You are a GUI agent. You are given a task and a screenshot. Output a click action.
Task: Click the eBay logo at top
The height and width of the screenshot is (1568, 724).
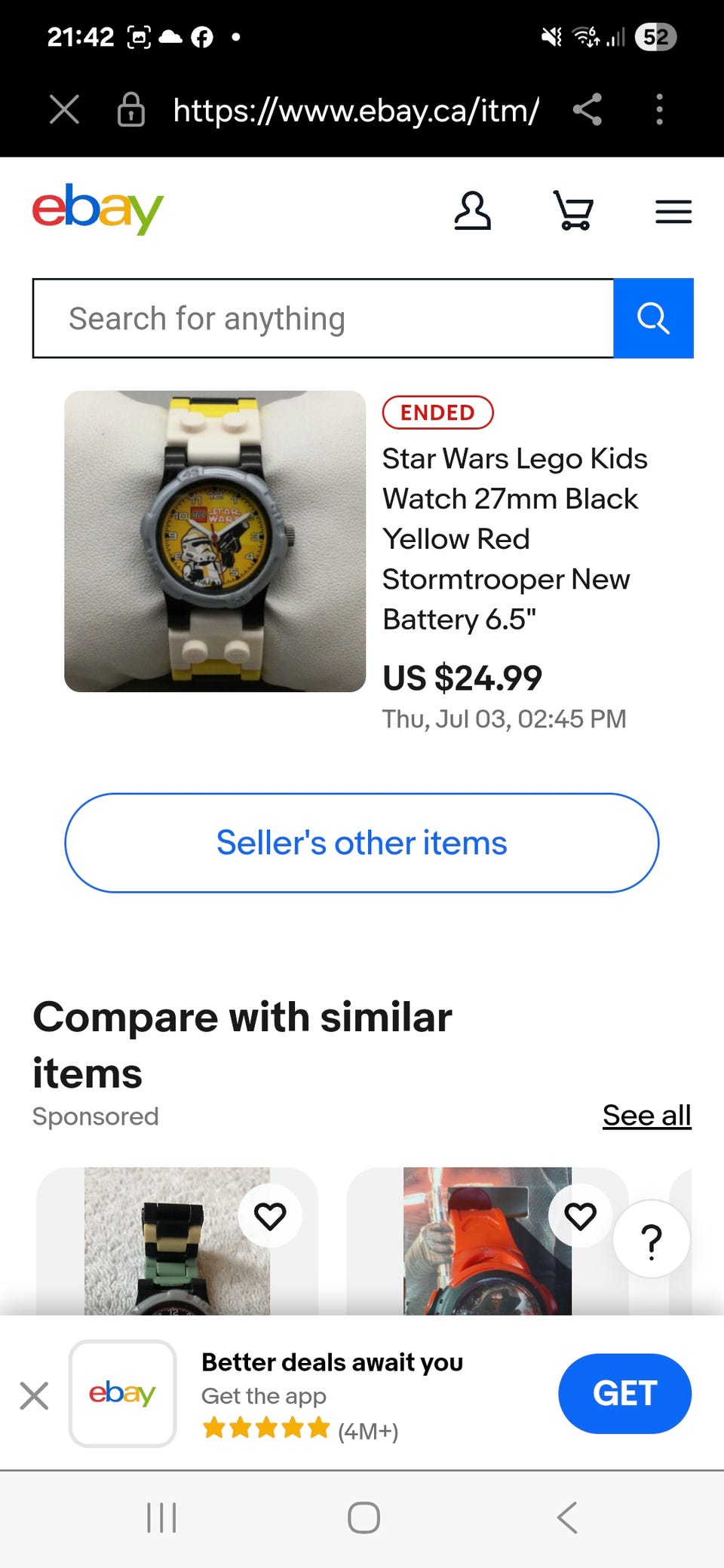98,209
